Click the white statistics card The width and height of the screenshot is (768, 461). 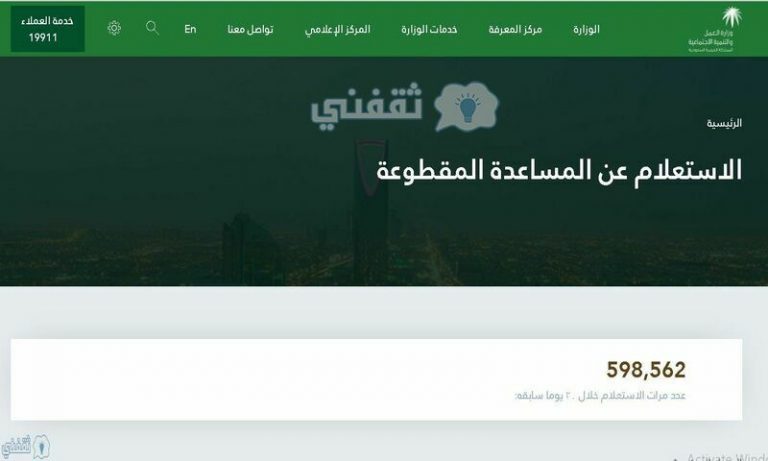click(x=376, y=380)
